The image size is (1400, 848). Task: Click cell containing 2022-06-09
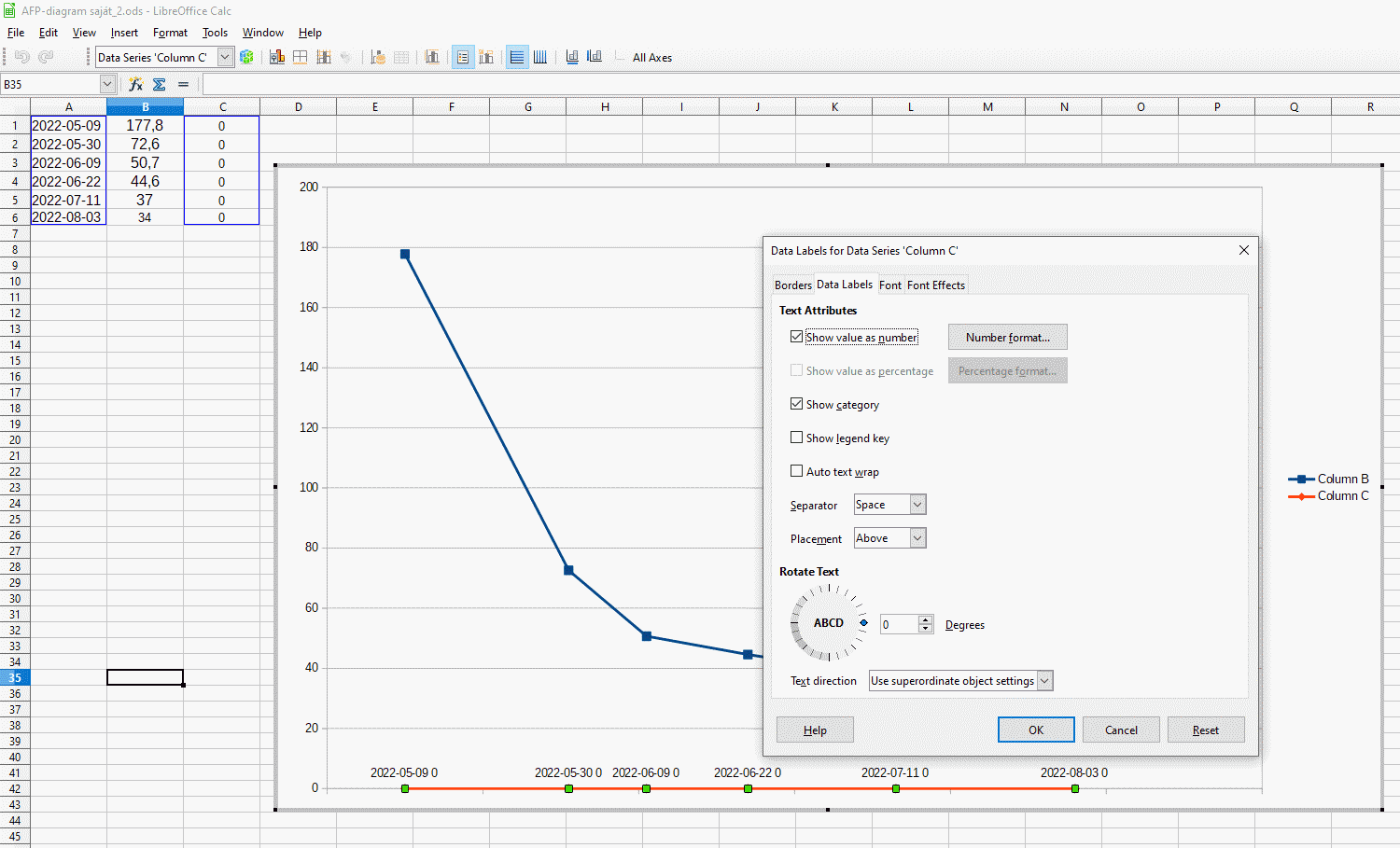pyautogui.click(x=67, y=162)
